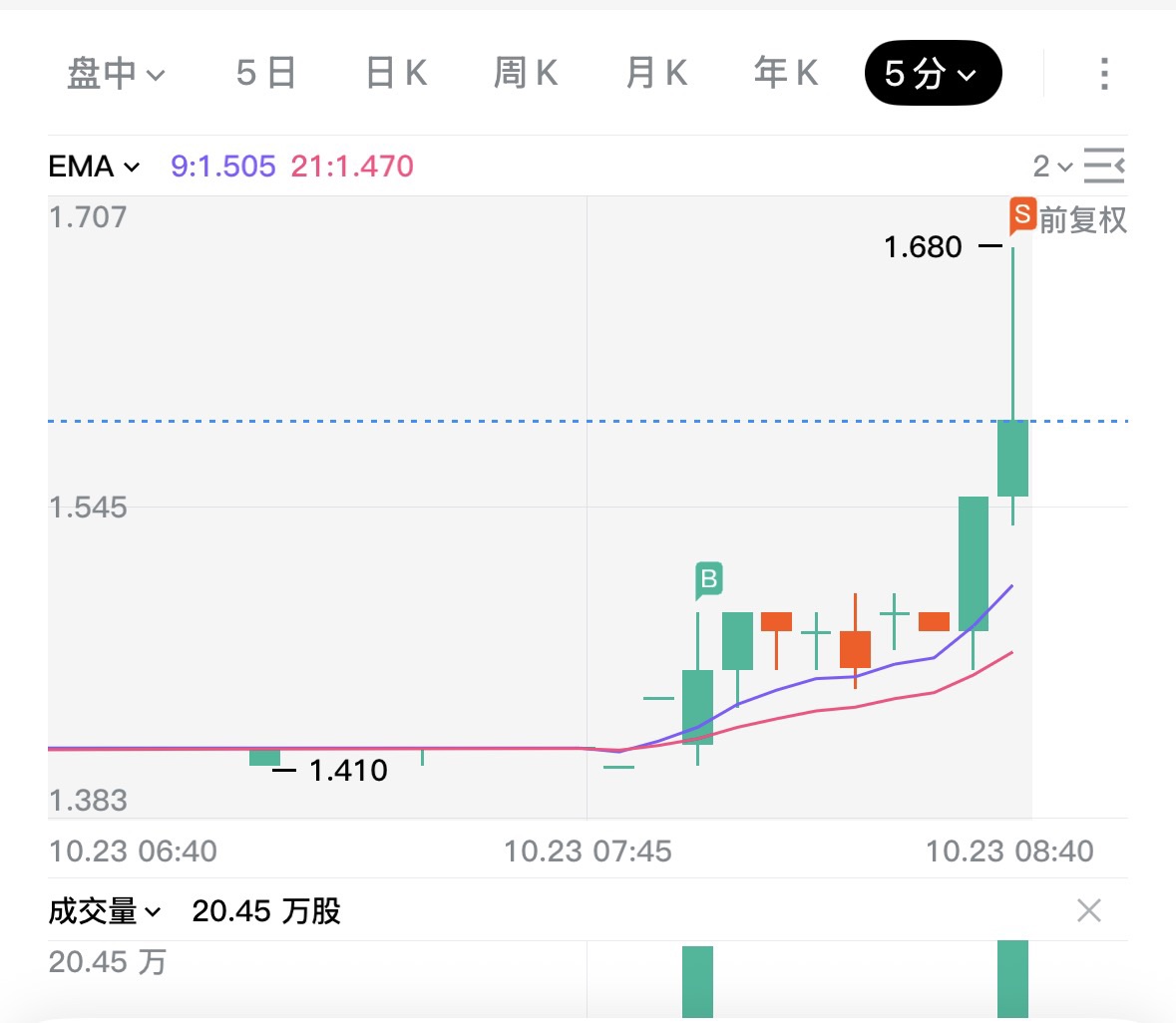
Task: Change the indicator count dropdown showing 2
Action: pos(1051,167)
